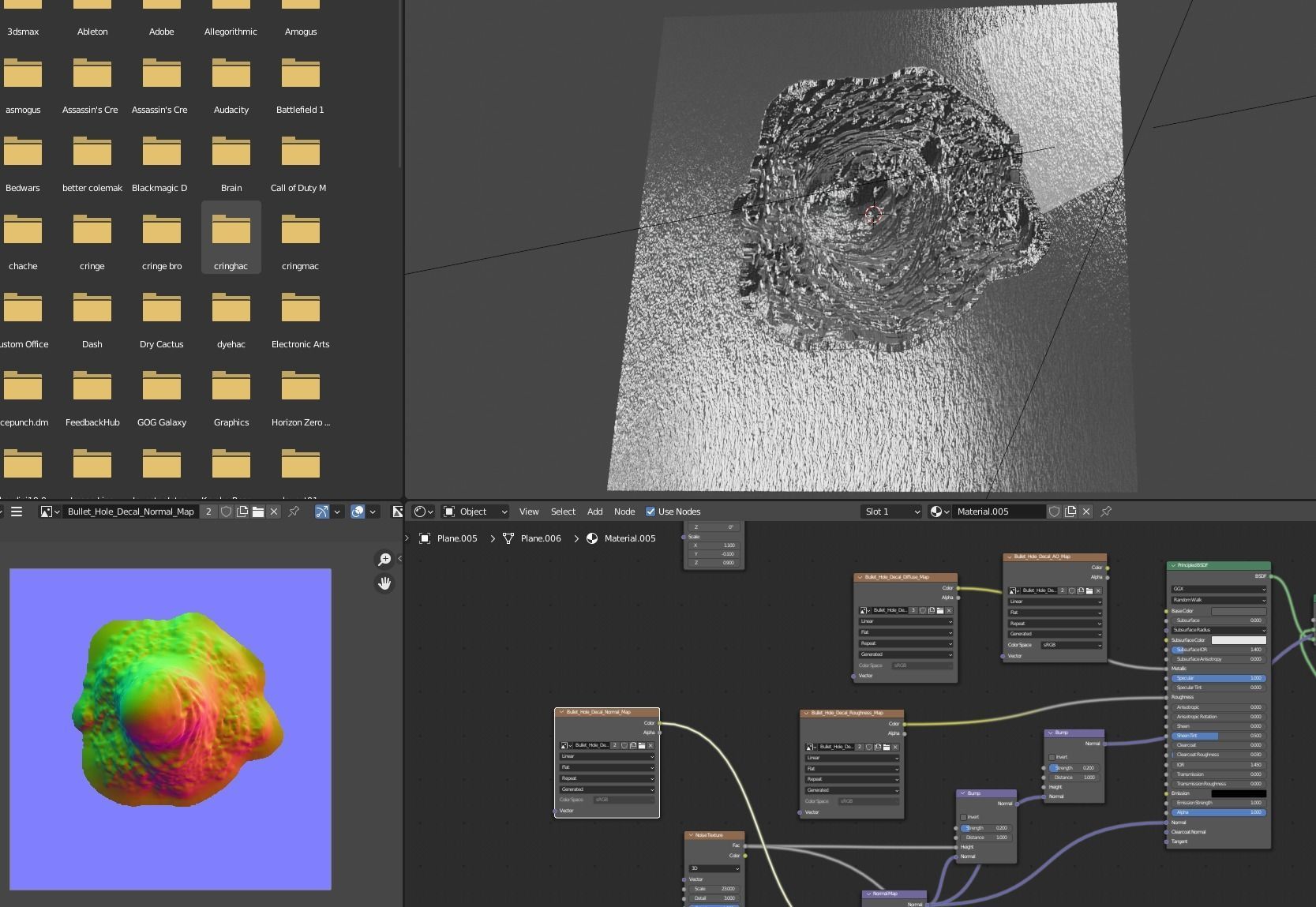Open the View menu in node editor
The width and height of the screenshot is (1316, 907).
click(x=529, y=512)
